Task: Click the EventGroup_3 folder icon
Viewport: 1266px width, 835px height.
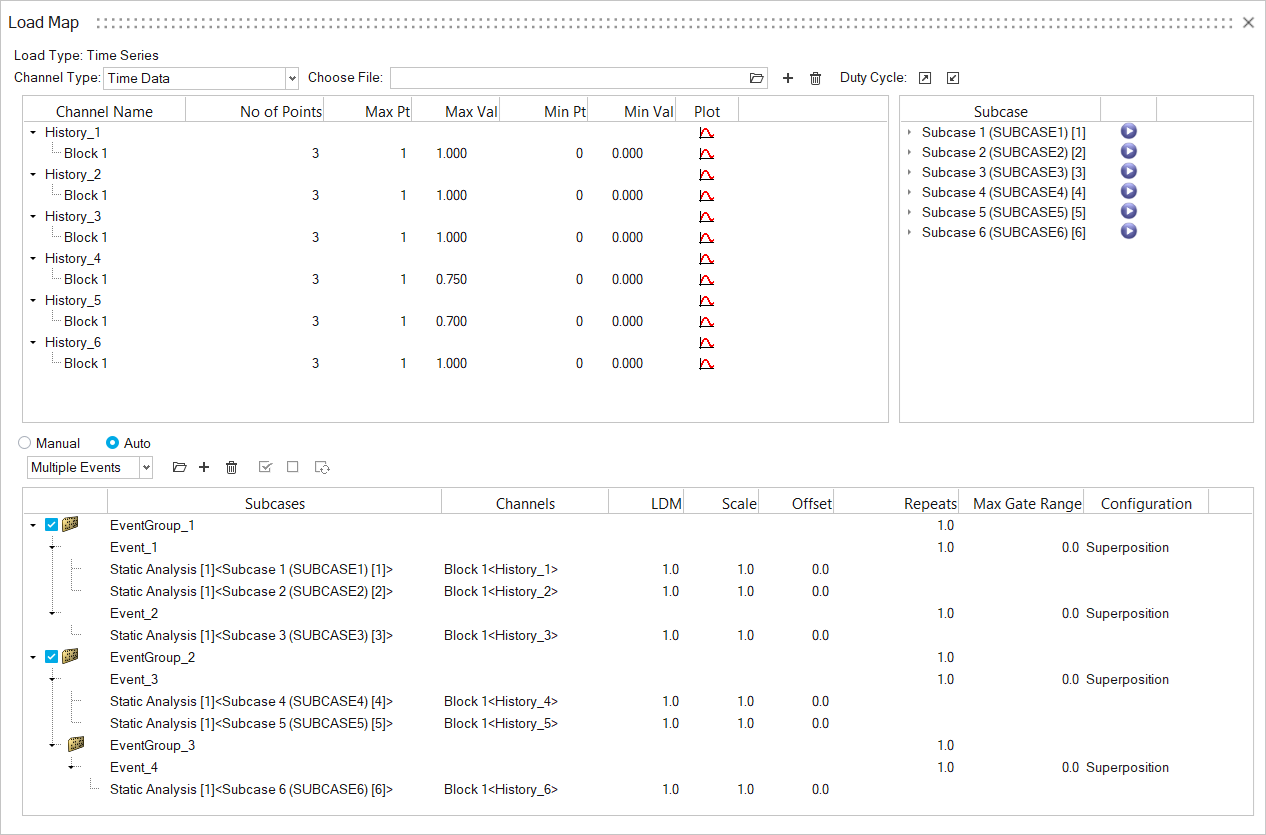Action: coord(76,745)
